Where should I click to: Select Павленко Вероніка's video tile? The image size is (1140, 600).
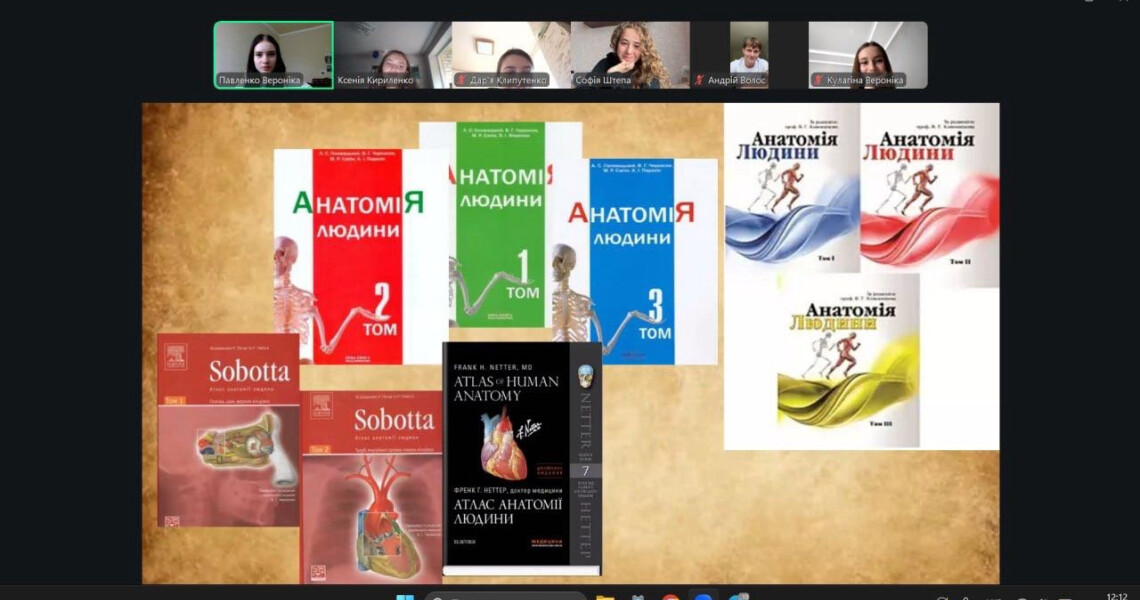[273, 55]
